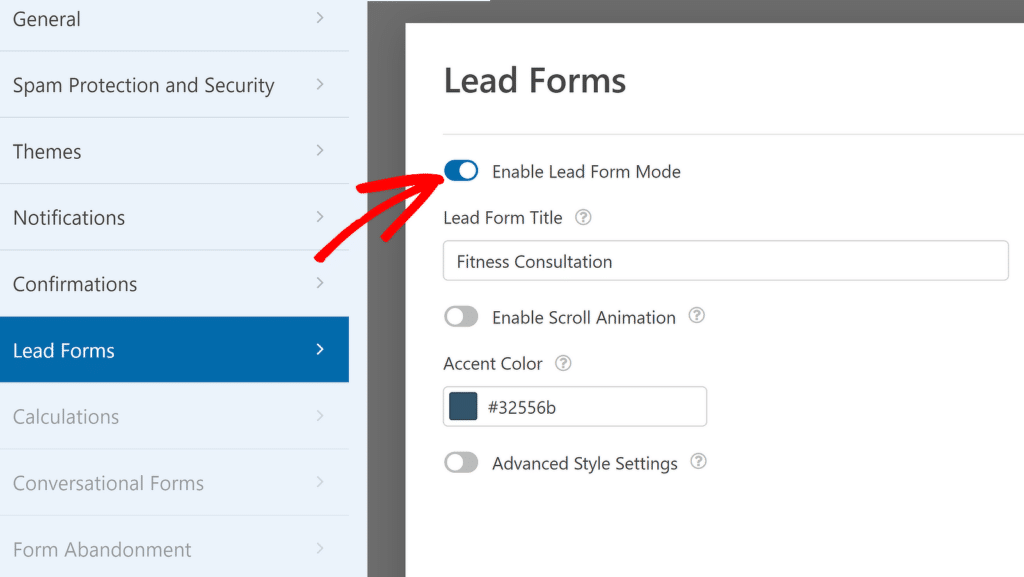Expand the Calculations chevron
This screenshot has width=1024, height=577.
click(x=319, y=416)
